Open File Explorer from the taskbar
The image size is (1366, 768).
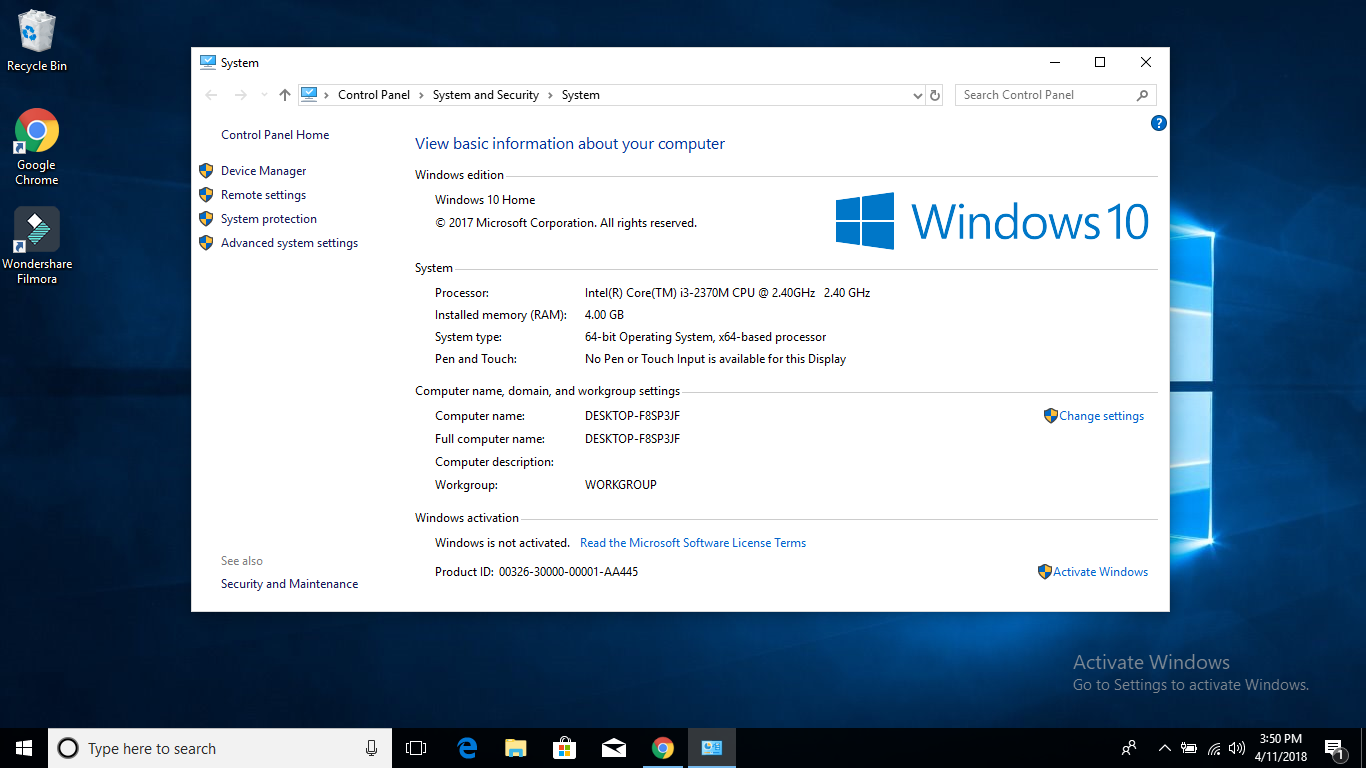pyautogui.click(x=516, y=748)
